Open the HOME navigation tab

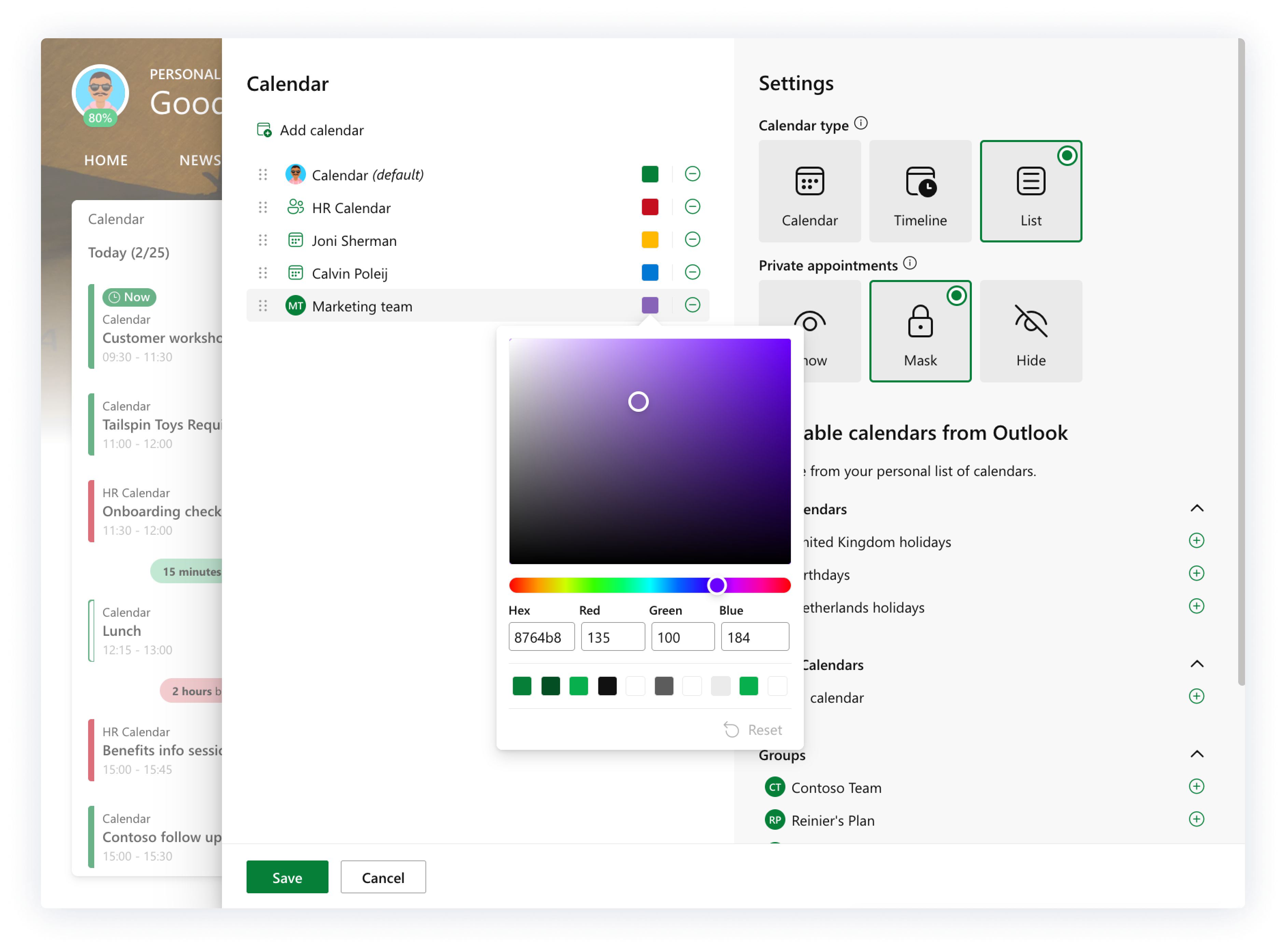(x=106, y=160)
